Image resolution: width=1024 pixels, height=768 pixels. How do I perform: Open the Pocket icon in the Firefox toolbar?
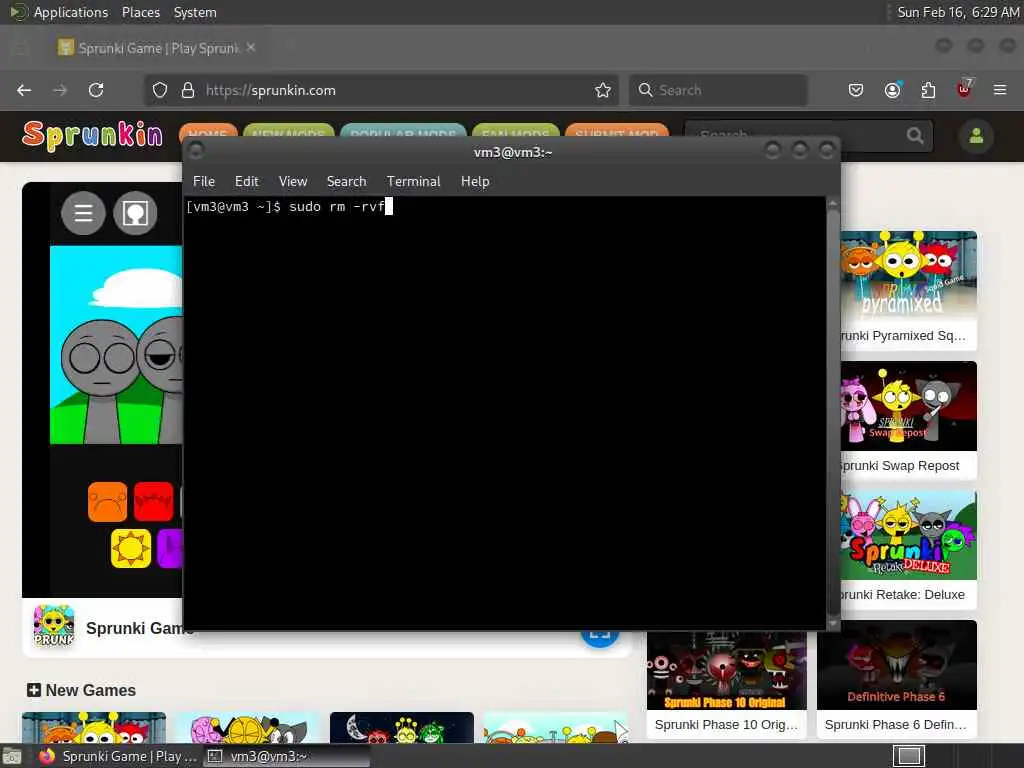coord(856,90)
